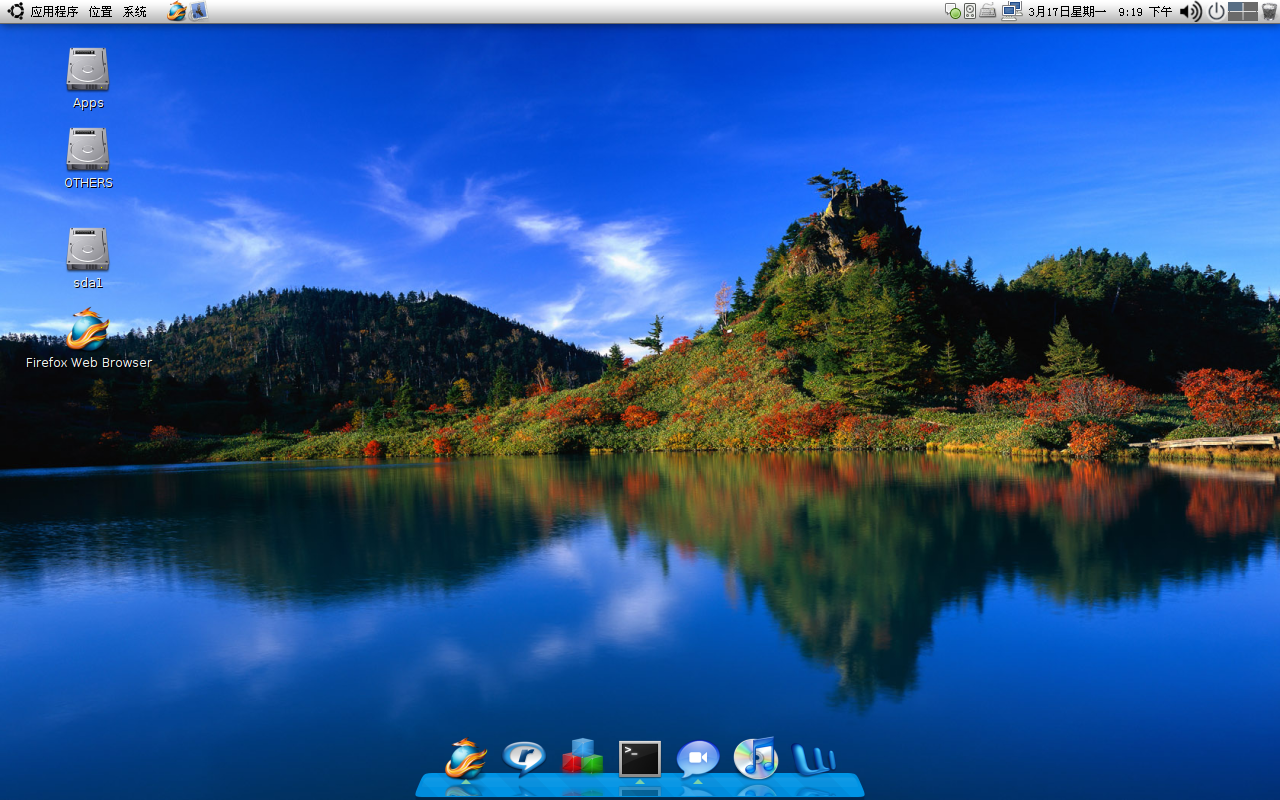The width and height of the screenshot is (1280, 800).
Task: Open the blue W app in dock
Action: pos(814,759)
